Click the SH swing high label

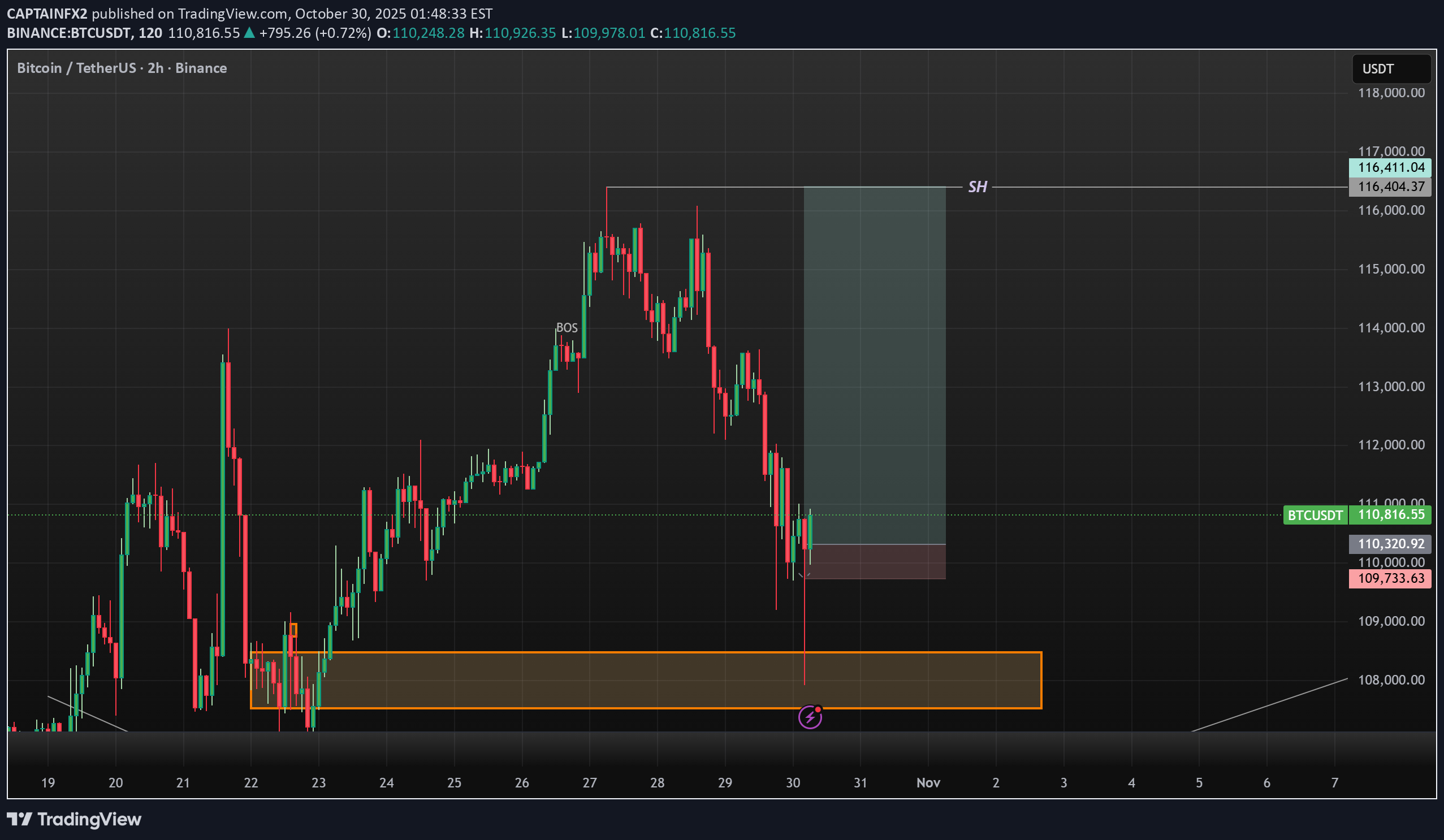point(978,186)
